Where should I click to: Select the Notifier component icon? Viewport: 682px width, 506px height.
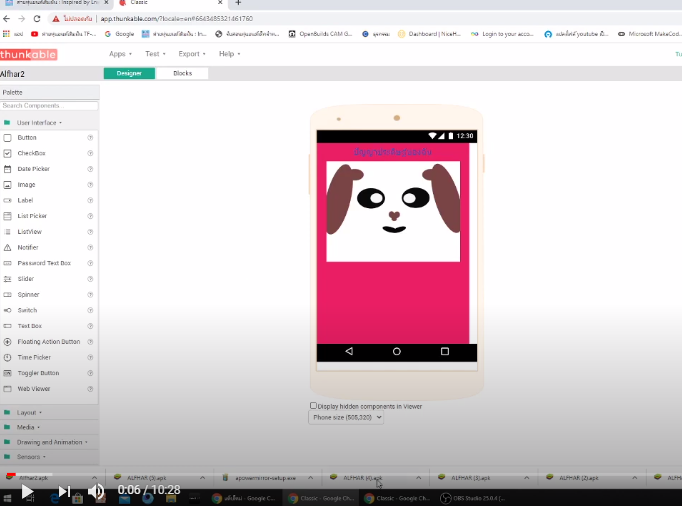[x=8, y=247]
